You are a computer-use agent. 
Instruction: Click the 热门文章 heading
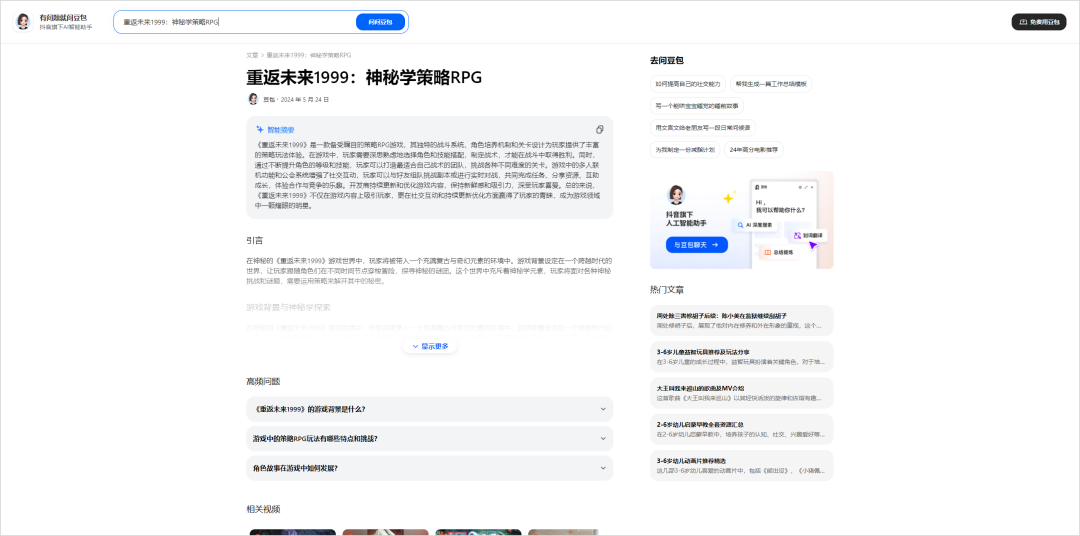667,289
